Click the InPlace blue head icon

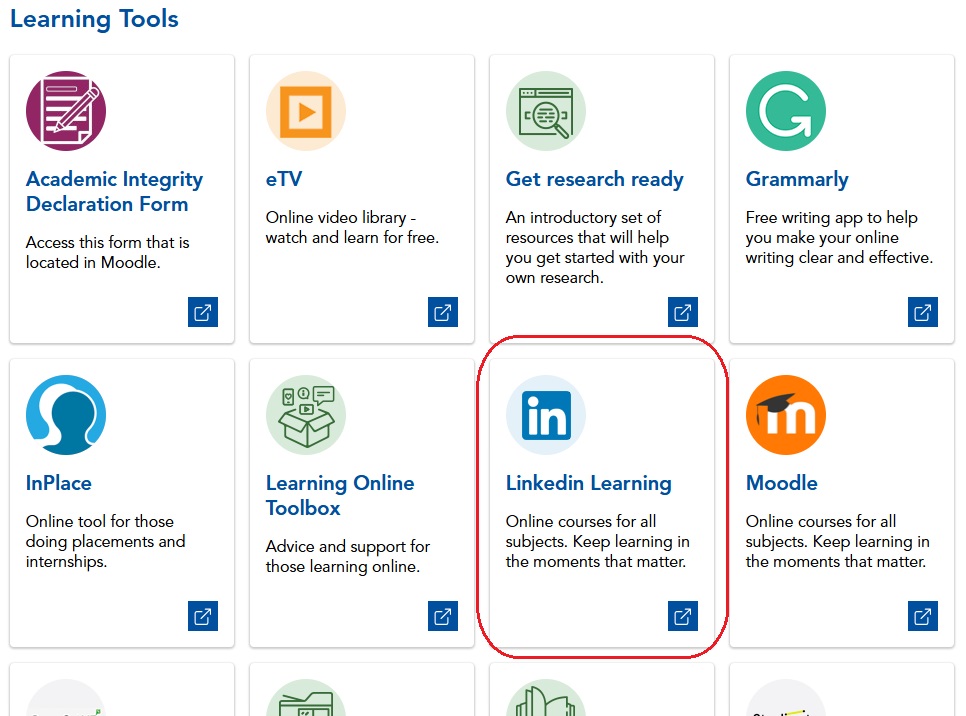point(66,415)
